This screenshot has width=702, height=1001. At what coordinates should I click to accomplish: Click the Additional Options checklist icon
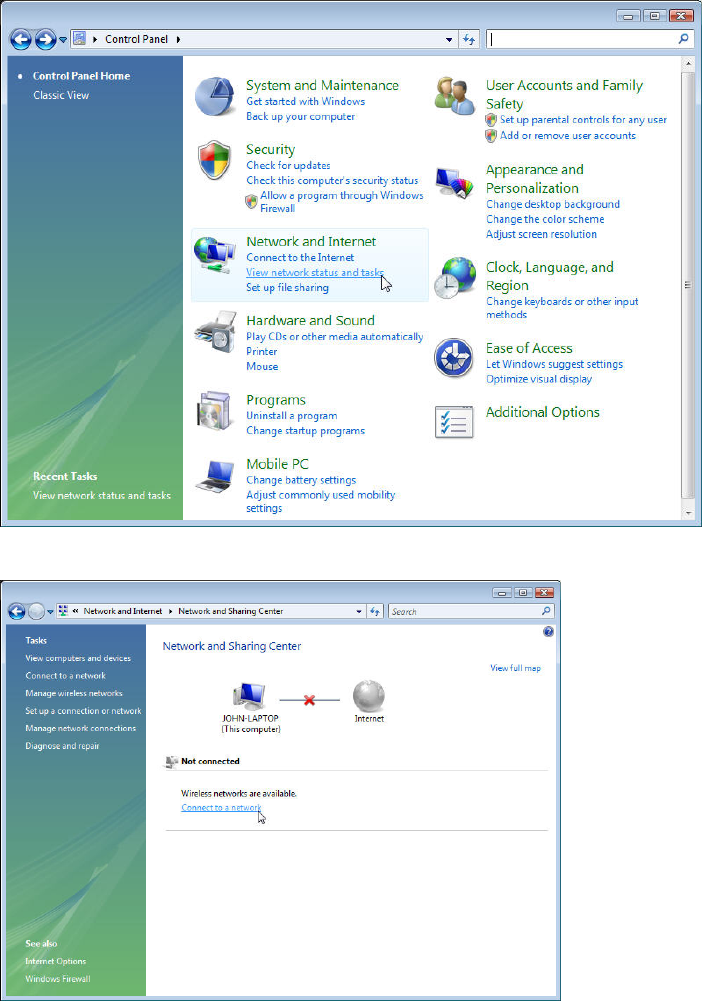[454, 422]
